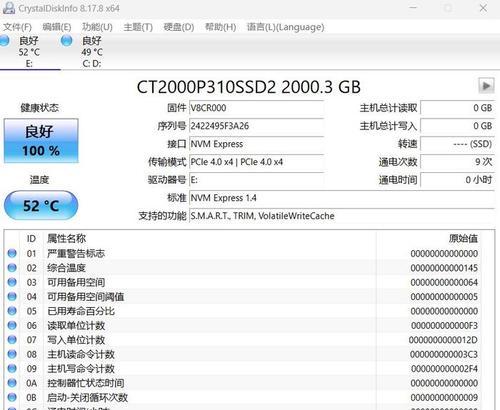This screenshot has height=410, width=500.
Task: Select attribute name 主机读命令计数
Action: [x=81, y=354]
